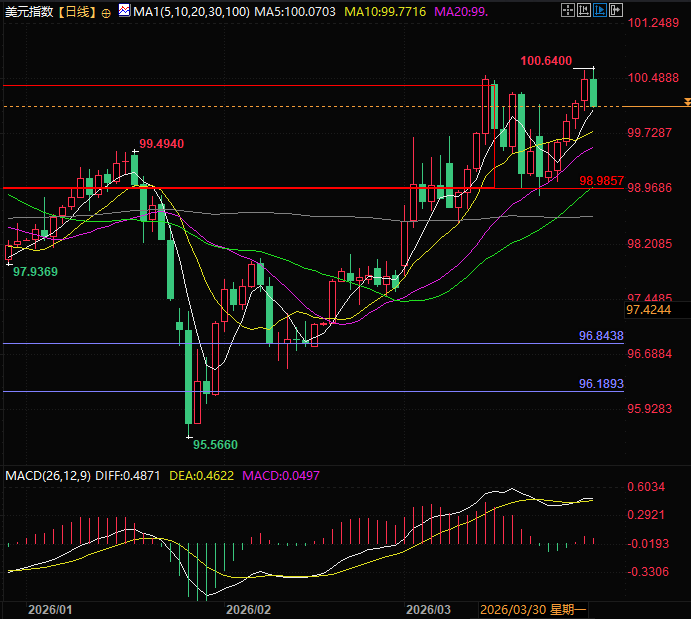Click the 100.4888 axis value
The image size is (691, 619).
pos(653,78)
